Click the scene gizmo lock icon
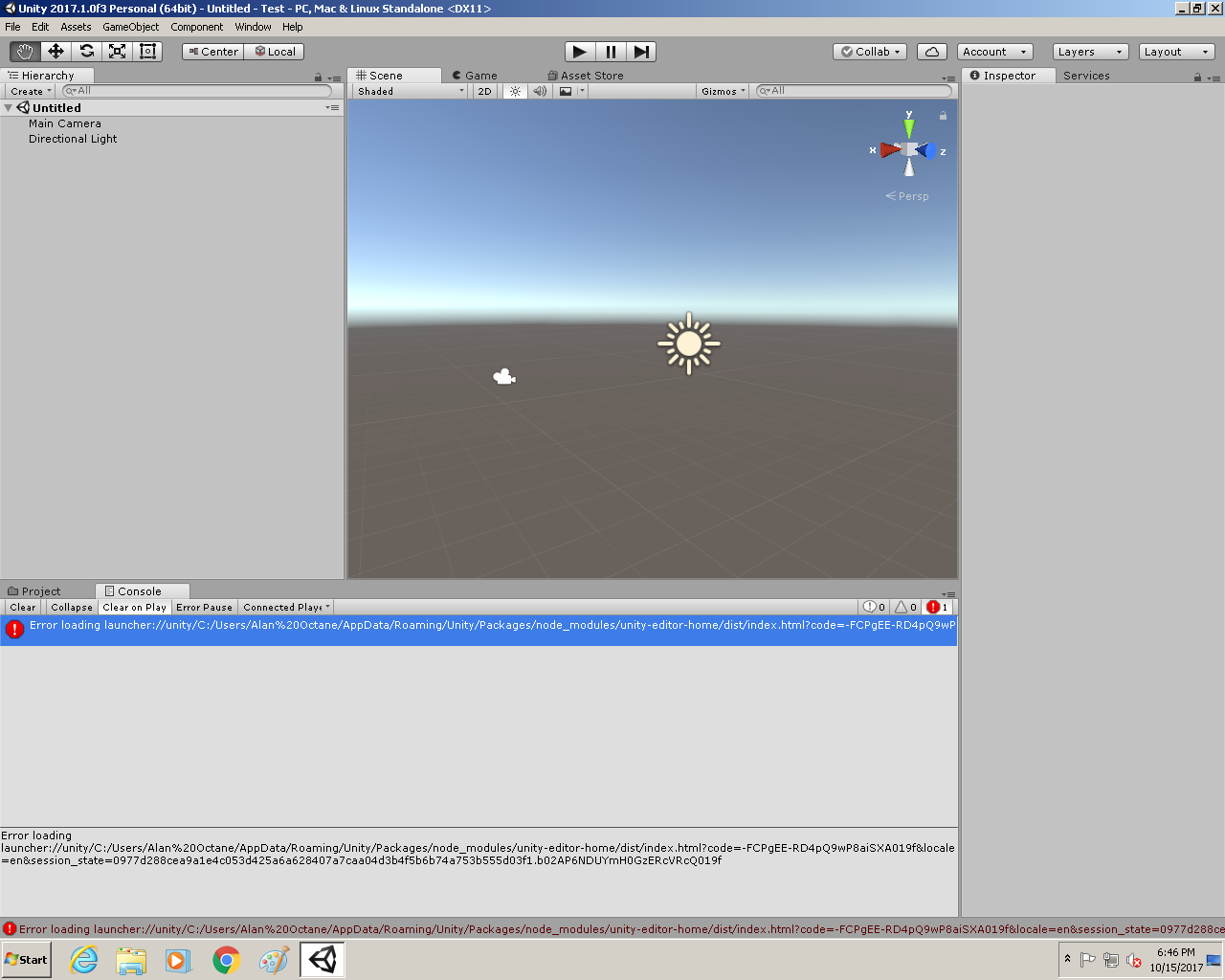 pyautogui.click(x=943, y=116)
